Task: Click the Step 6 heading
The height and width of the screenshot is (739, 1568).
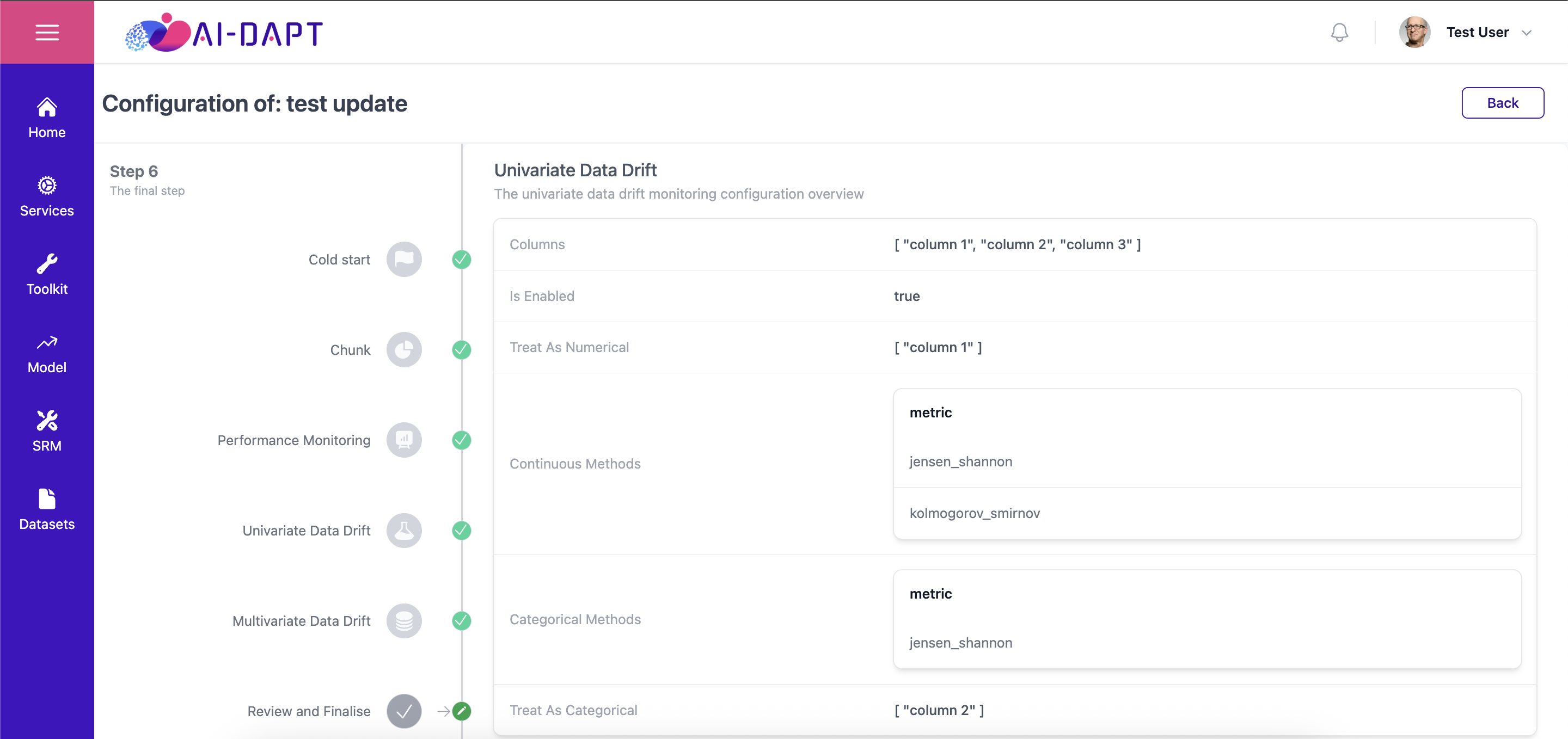Action: (133, 171)
